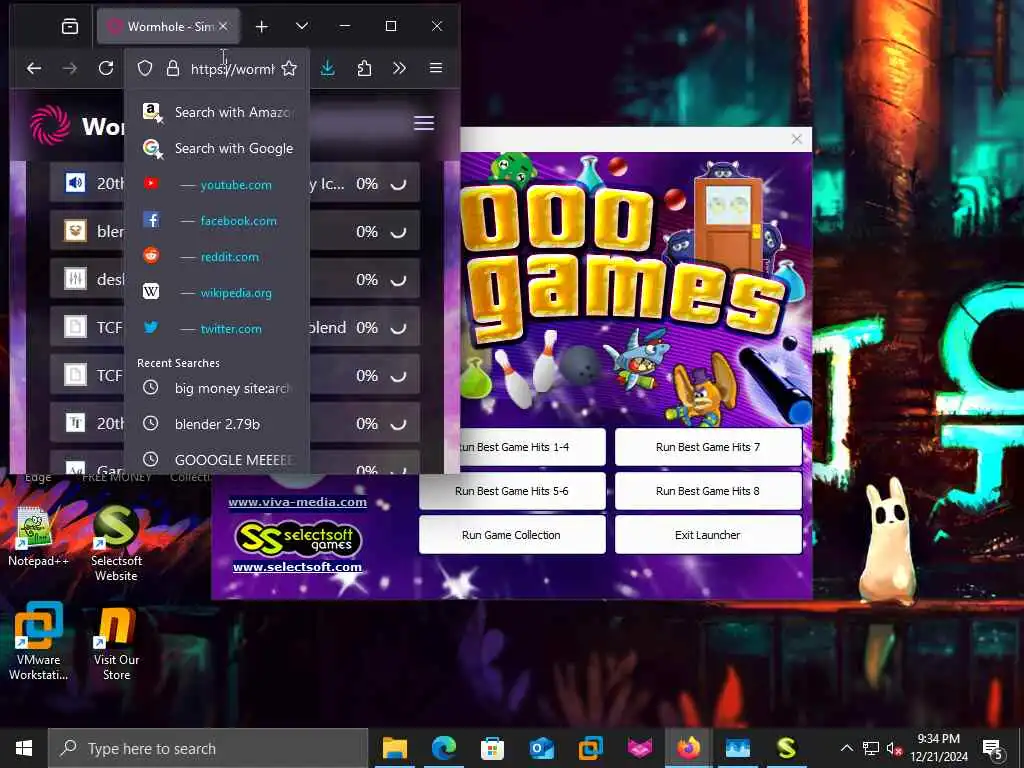Select reddit.com suggestion

217,257
